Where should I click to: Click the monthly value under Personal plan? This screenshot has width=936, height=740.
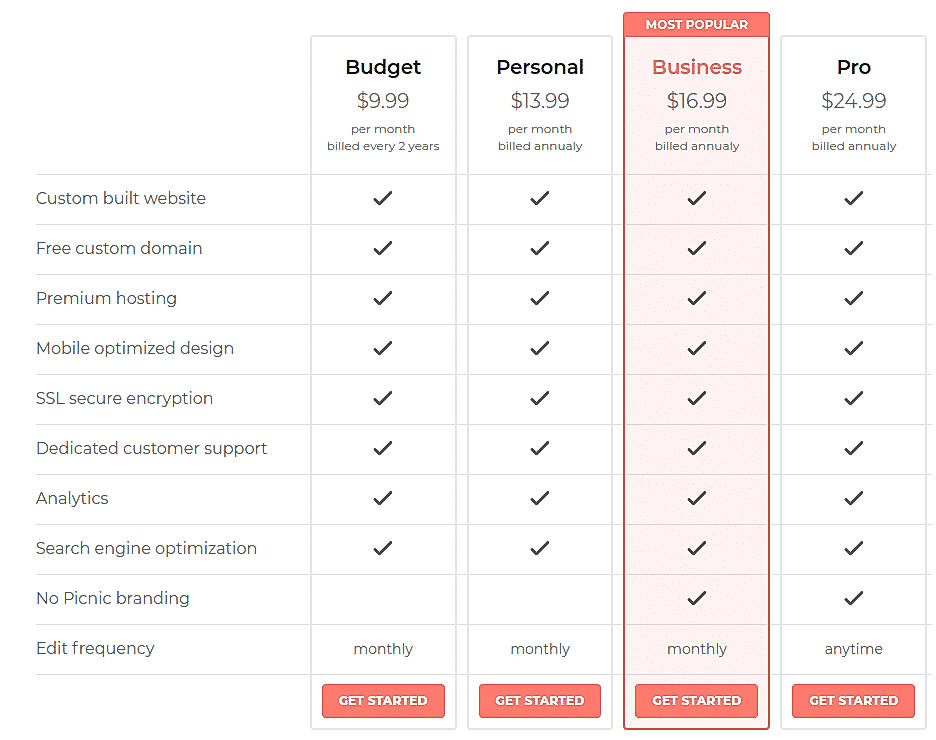point(540,648)
